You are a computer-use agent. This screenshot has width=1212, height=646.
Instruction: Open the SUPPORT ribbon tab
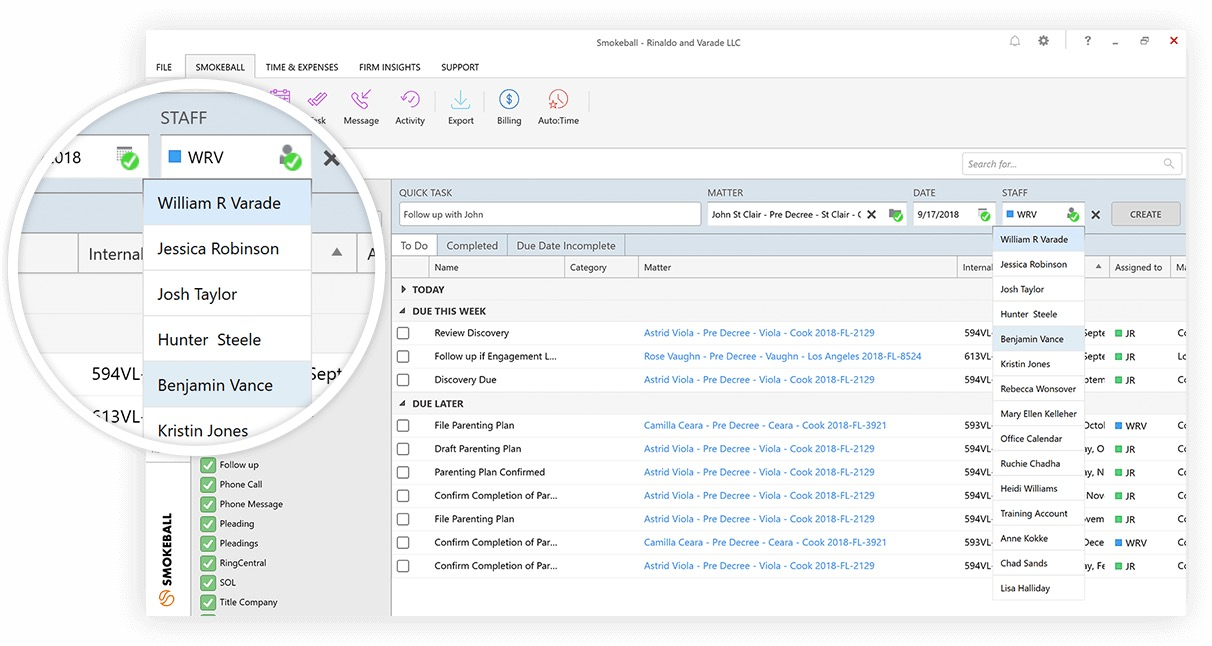pos(460,67)
